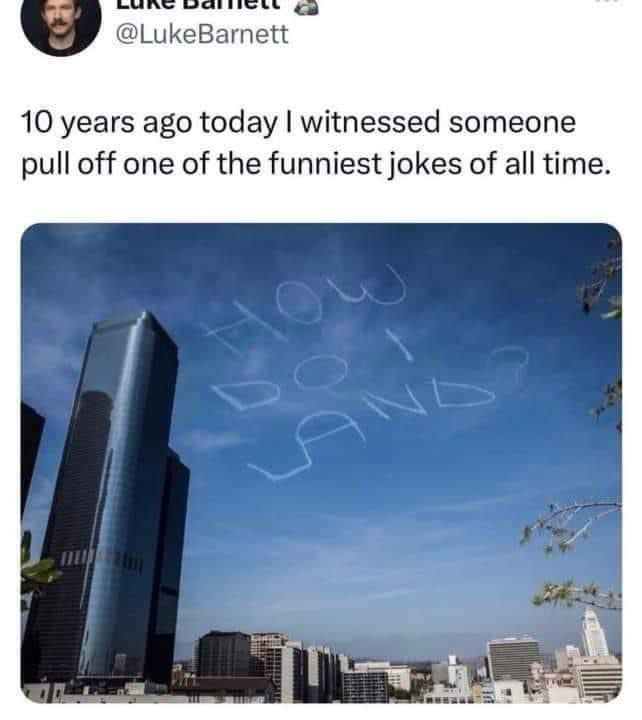Click the word LAND in the skywriting
The height and width of the screenshot is (720, 642).
pyautogui.click(x=372, y=429)
